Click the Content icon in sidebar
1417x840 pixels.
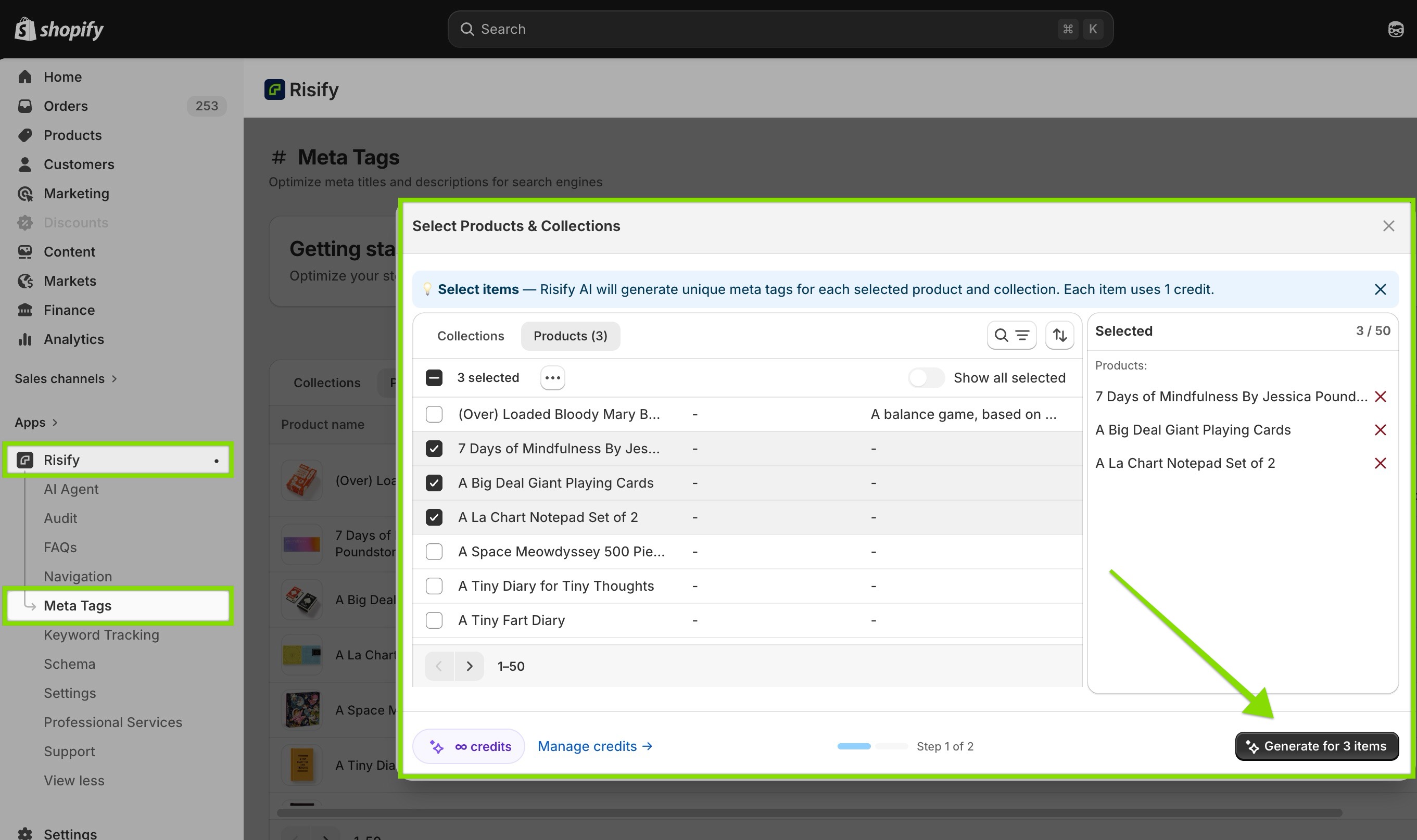[x=25, y=252]
